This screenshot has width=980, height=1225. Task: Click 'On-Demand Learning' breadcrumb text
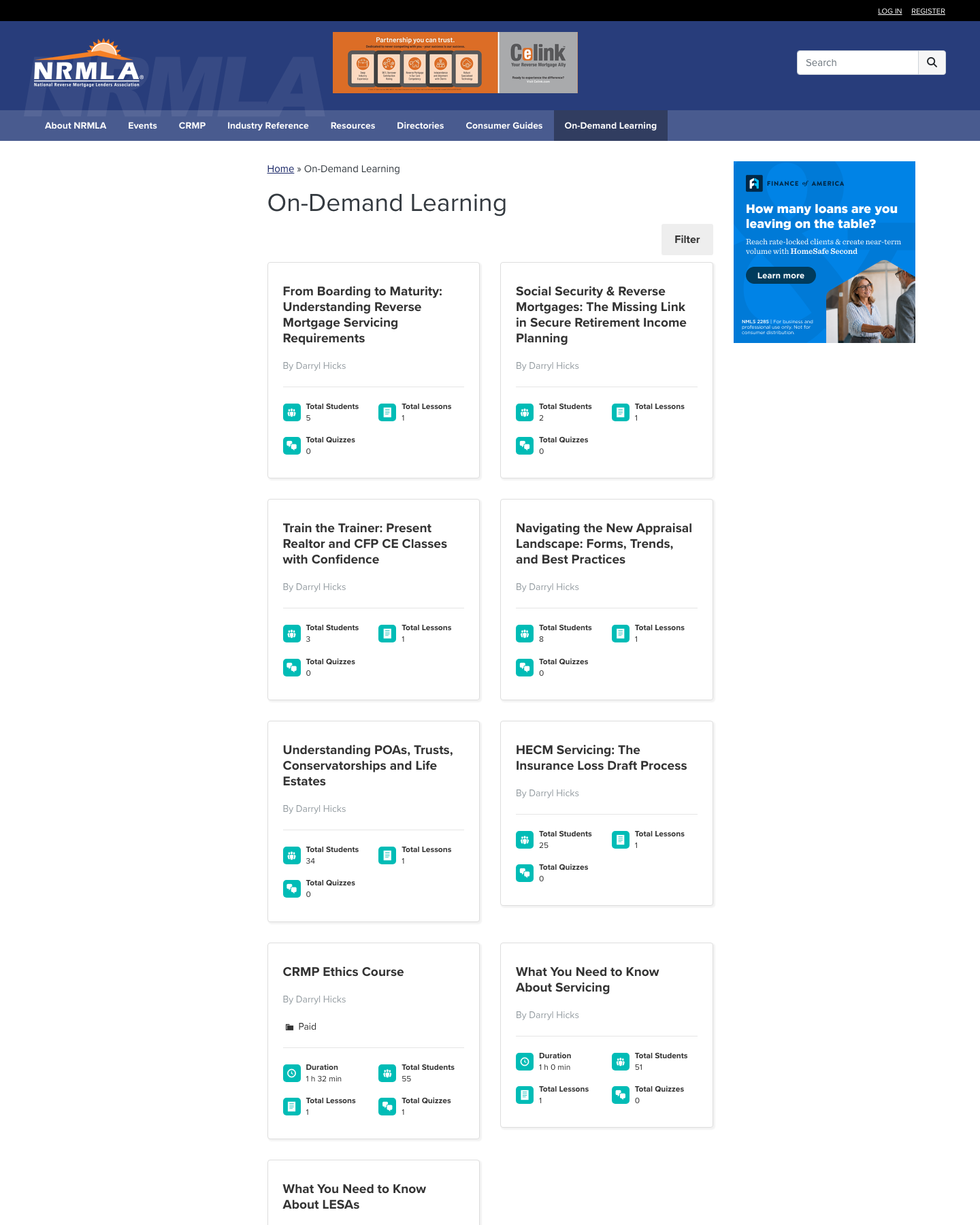[352, 169]
